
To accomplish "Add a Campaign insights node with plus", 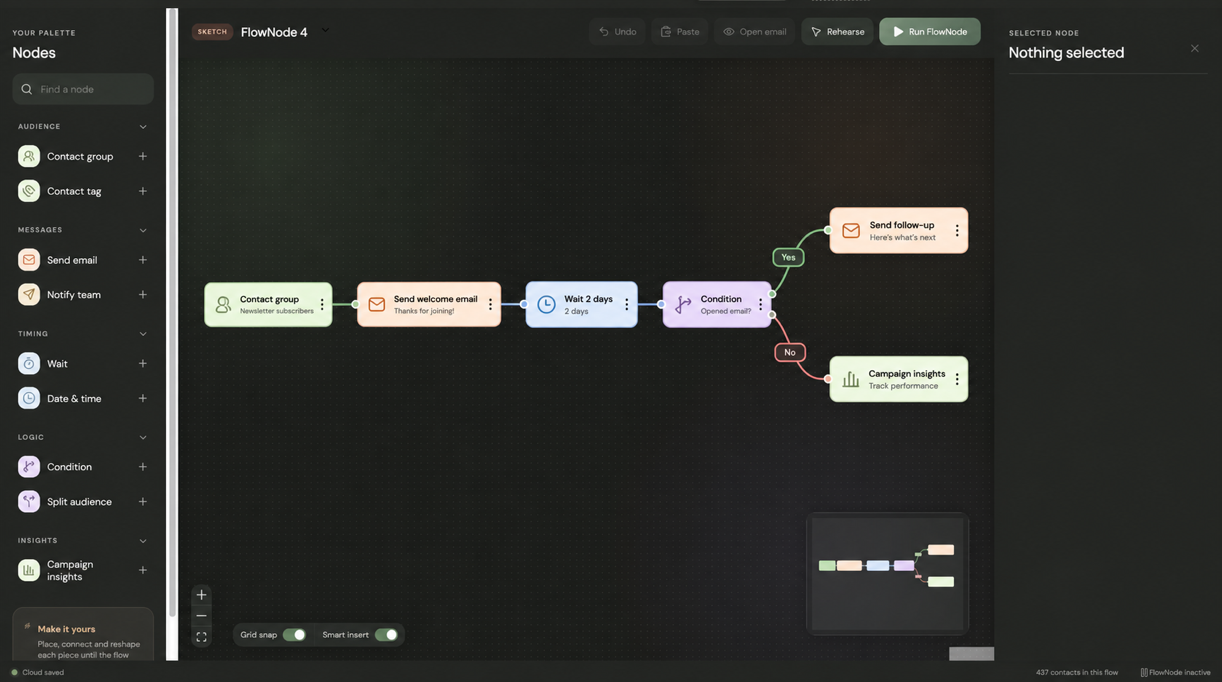I will [143, 570].
